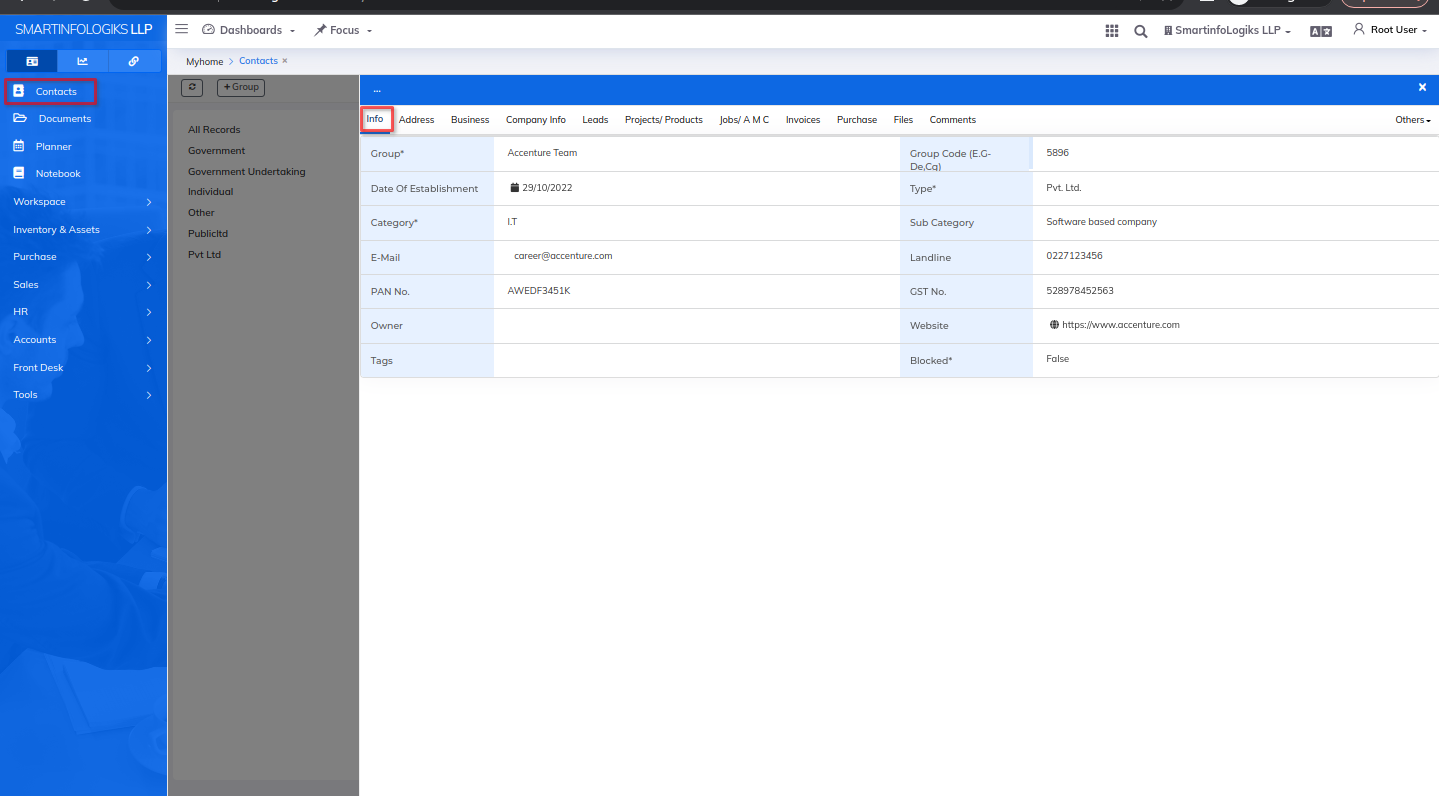Viewport: 1439px width, 796px height.
Task: Expand the Accounts menu
Action: click(x=83, y=340)
